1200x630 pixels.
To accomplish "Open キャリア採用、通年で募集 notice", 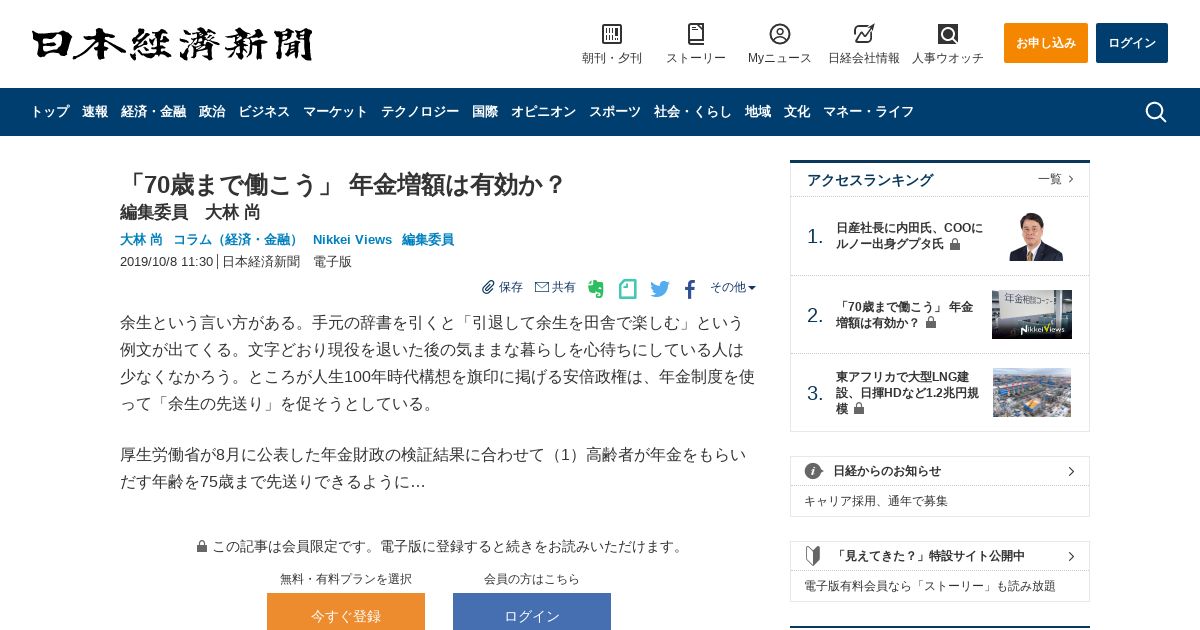I will pos(876,501).
